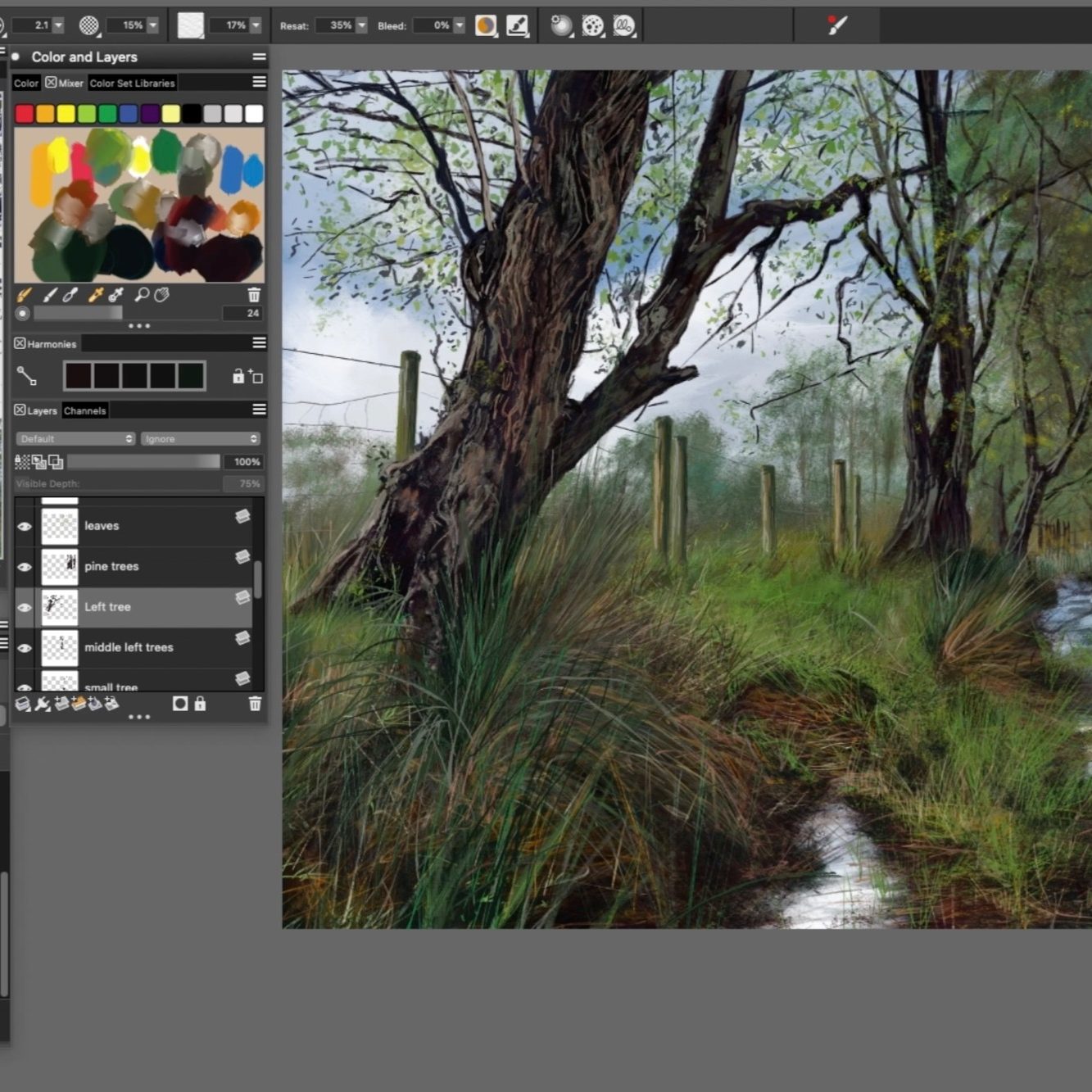Delete selected layer using Layers trash icon
The image size is (1092, 1092).
pos(255,704)
